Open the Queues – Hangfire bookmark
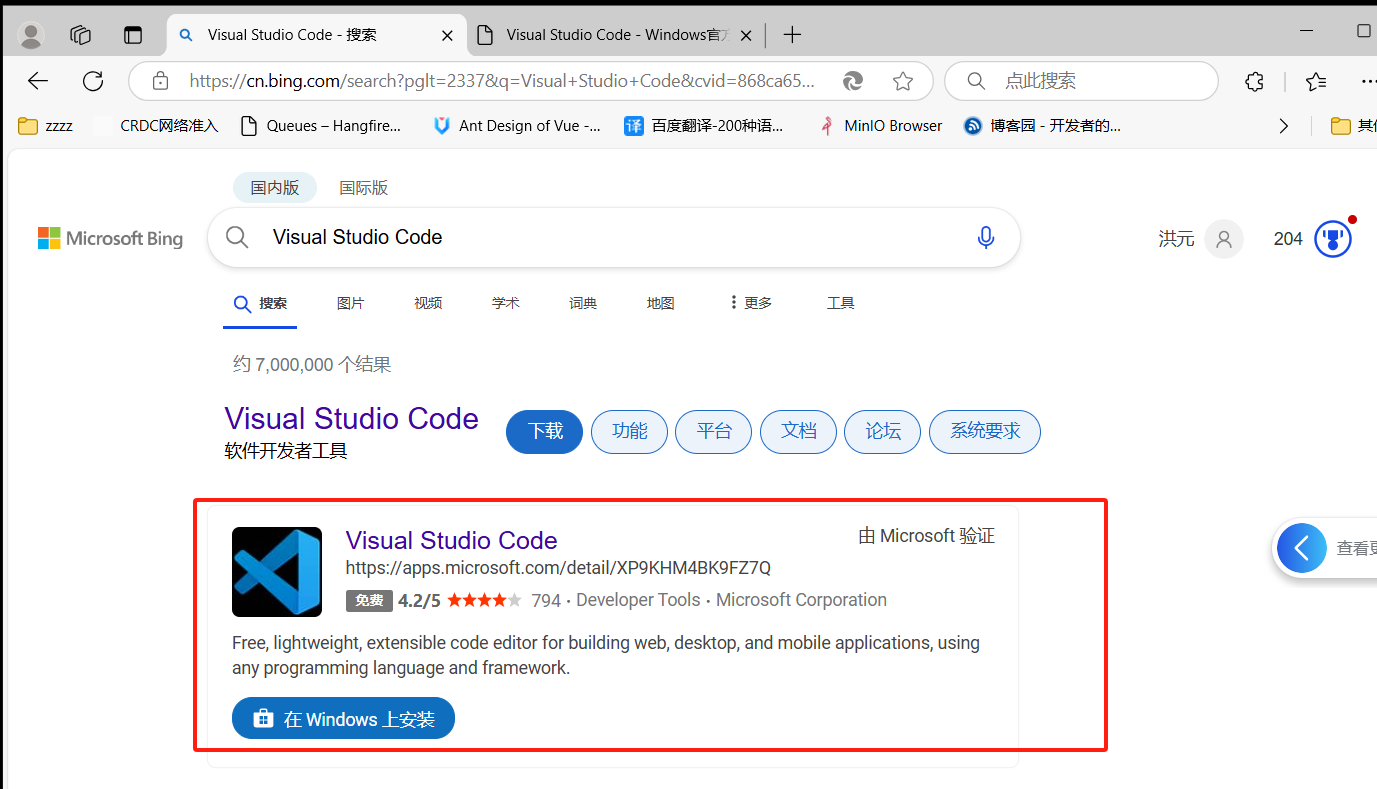 pyautogui.click(x=321, y=126)
